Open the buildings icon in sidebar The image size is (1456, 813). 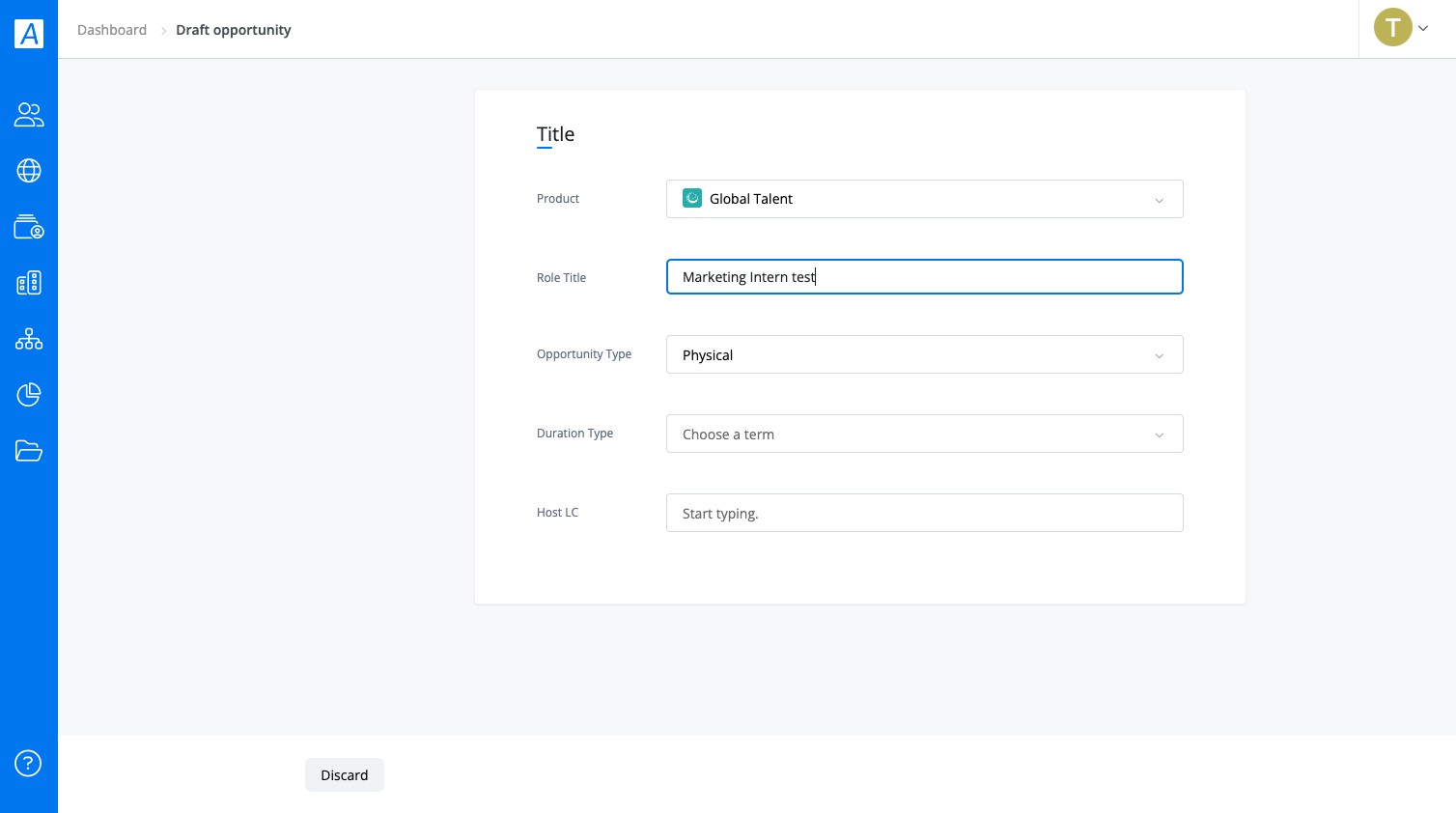click(29, 283)
